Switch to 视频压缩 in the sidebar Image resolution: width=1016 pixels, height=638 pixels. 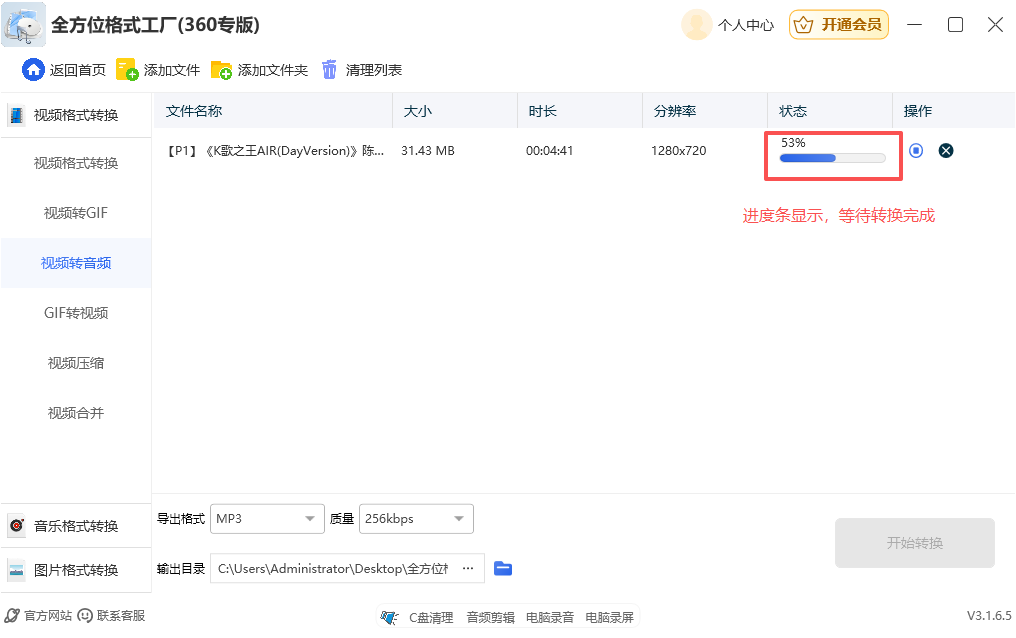[x=76, y=363]
